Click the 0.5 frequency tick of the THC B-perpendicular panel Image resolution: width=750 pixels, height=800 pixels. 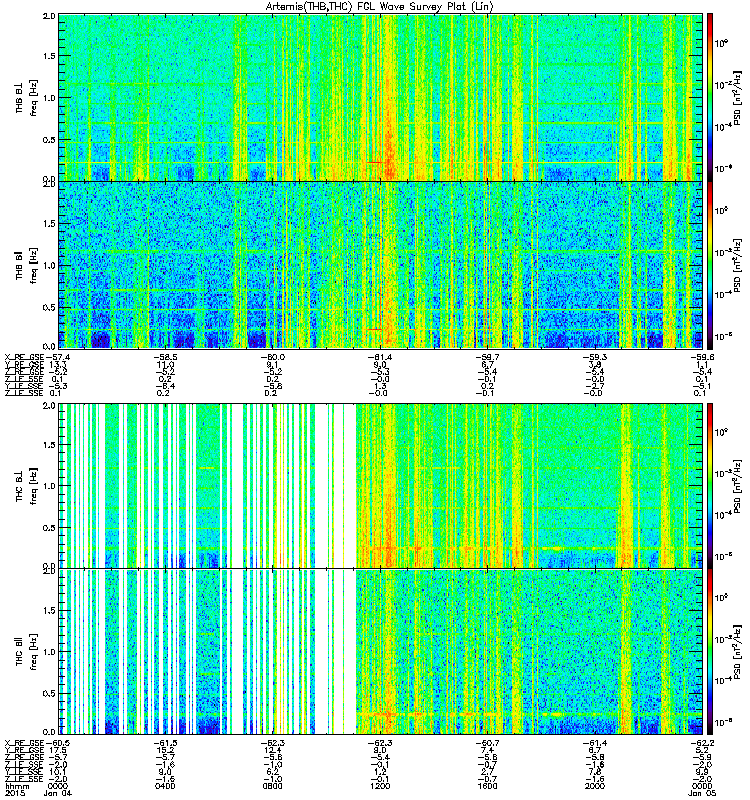tap(49, 528)
